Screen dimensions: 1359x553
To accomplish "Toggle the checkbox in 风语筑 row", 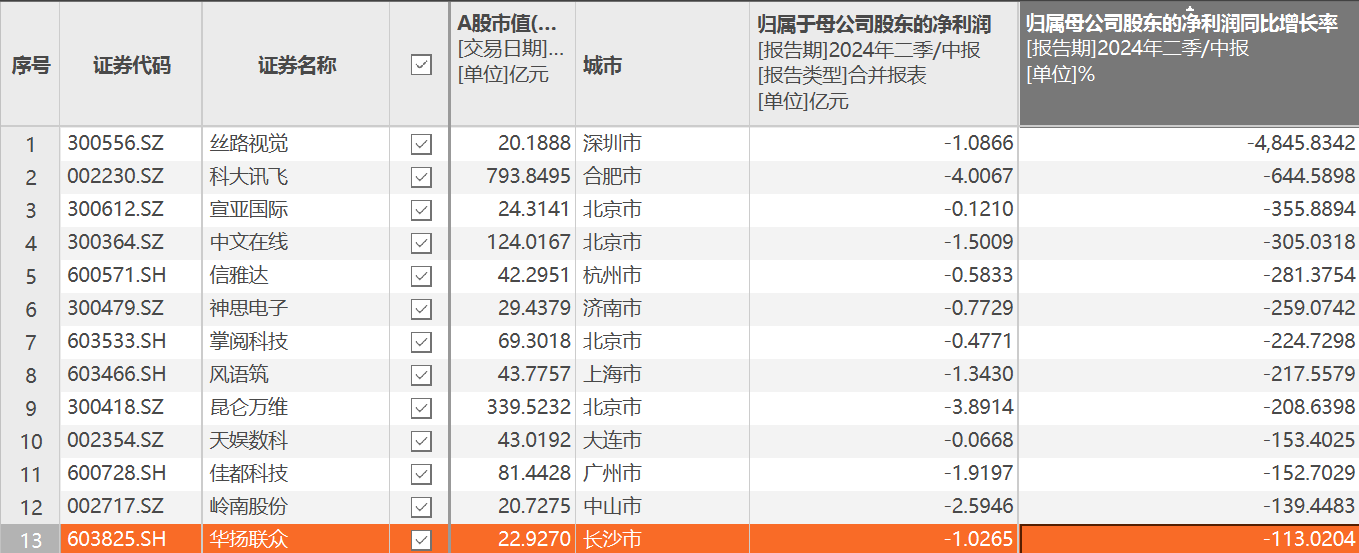I will [x=421, y=375].
